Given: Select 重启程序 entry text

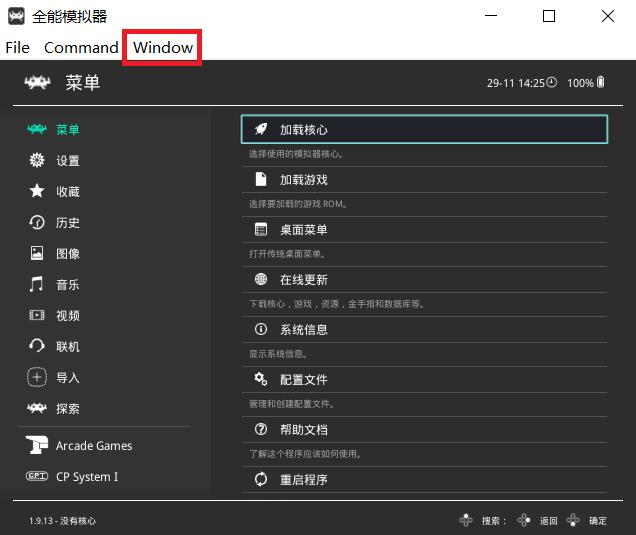Looking at the screenshot, I should click(304, 480).
